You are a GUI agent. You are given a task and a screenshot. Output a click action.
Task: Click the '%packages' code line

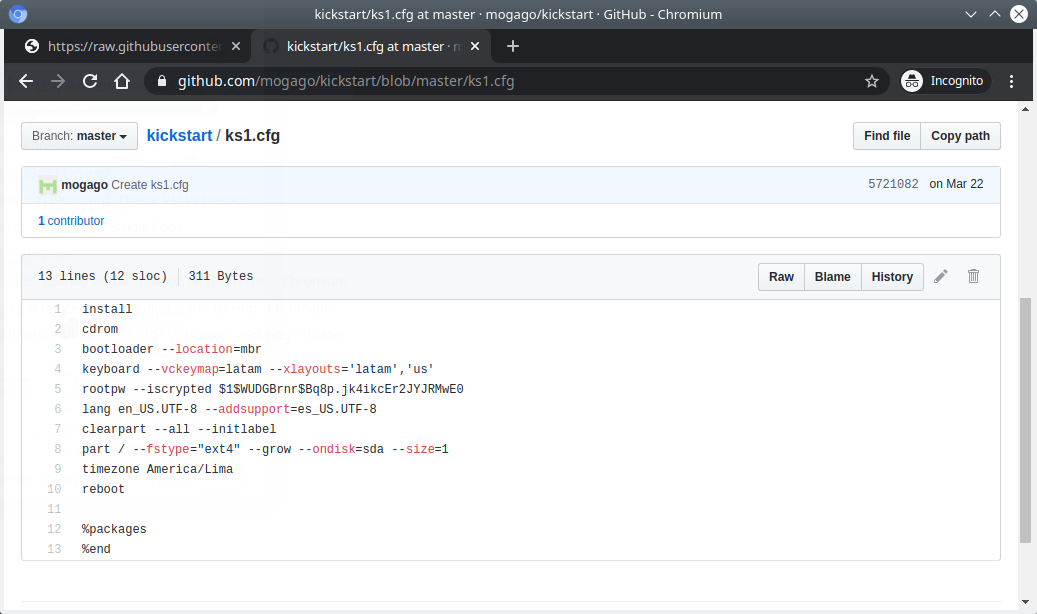click(x=114, y=529)
